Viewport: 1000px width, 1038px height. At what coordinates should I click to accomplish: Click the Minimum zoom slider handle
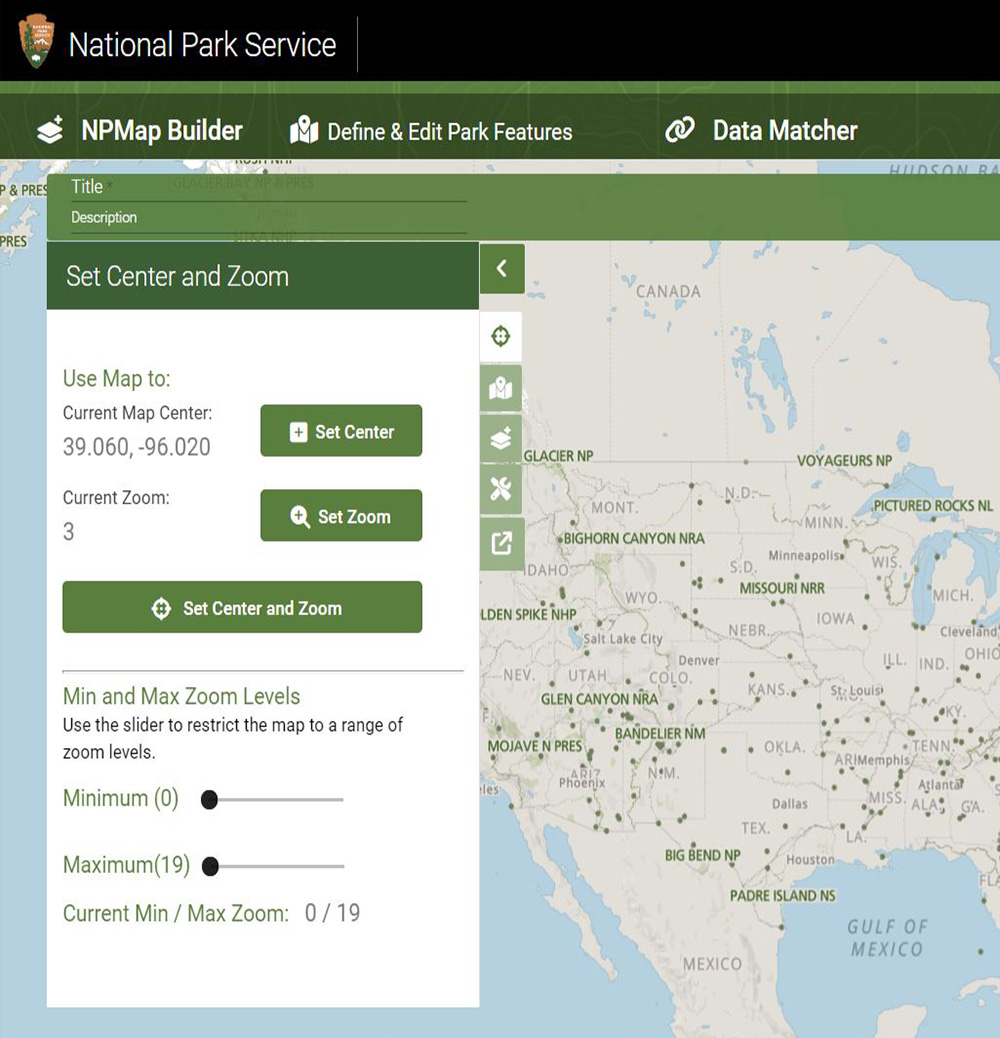(x=209, y=800)
